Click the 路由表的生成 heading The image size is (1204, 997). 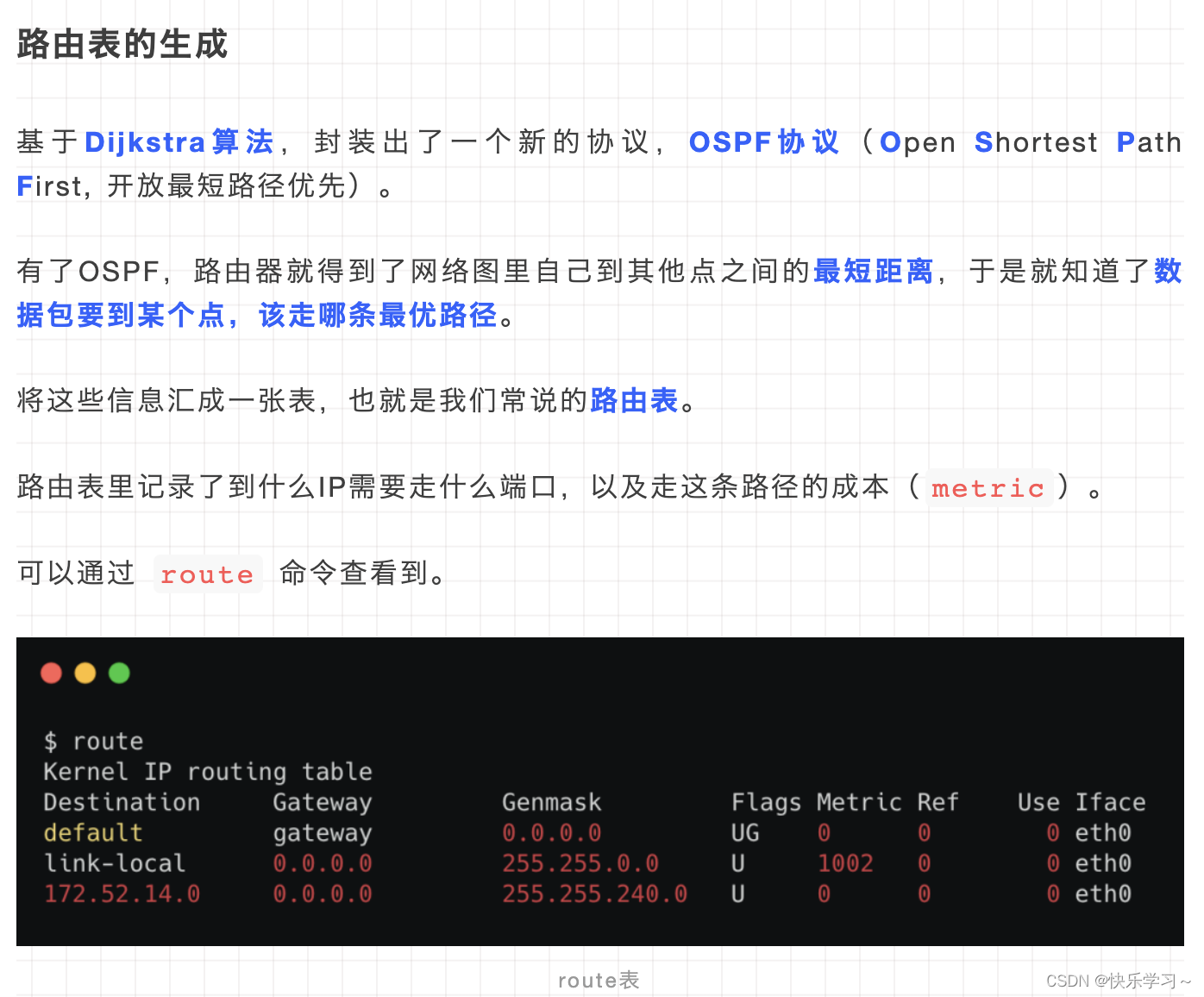[x=121, y=43]
